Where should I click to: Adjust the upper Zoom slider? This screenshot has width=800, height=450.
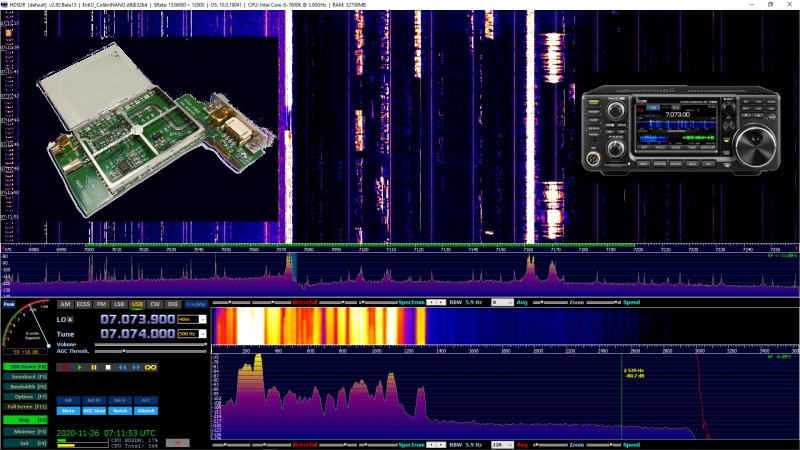[x=551, y=303]
